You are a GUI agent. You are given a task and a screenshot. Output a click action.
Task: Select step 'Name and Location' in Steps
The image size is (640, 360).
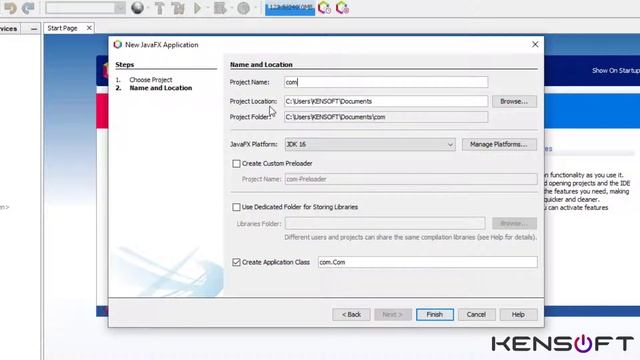tap(161, 88)
